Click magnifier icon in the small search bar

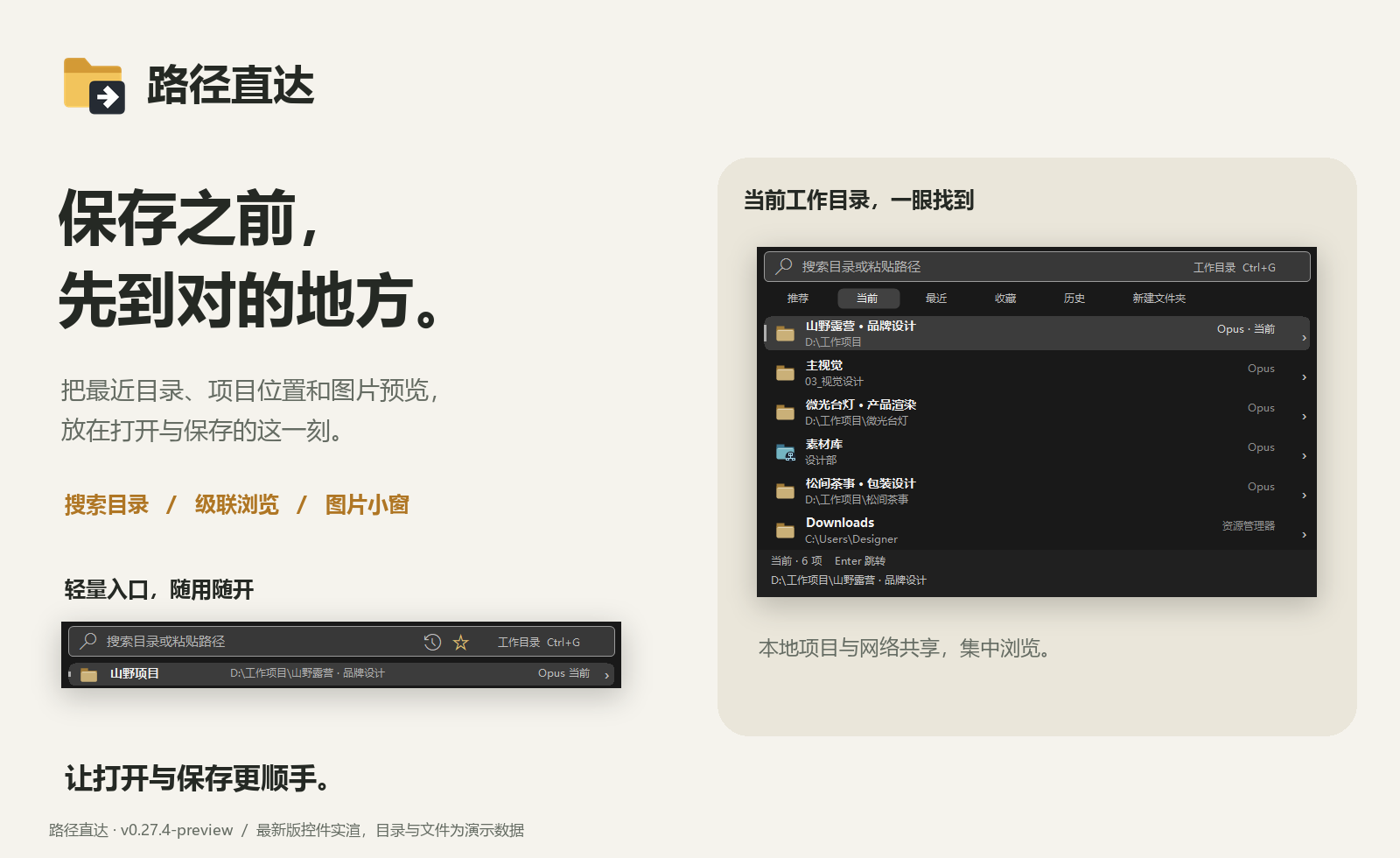coord(88,642)
